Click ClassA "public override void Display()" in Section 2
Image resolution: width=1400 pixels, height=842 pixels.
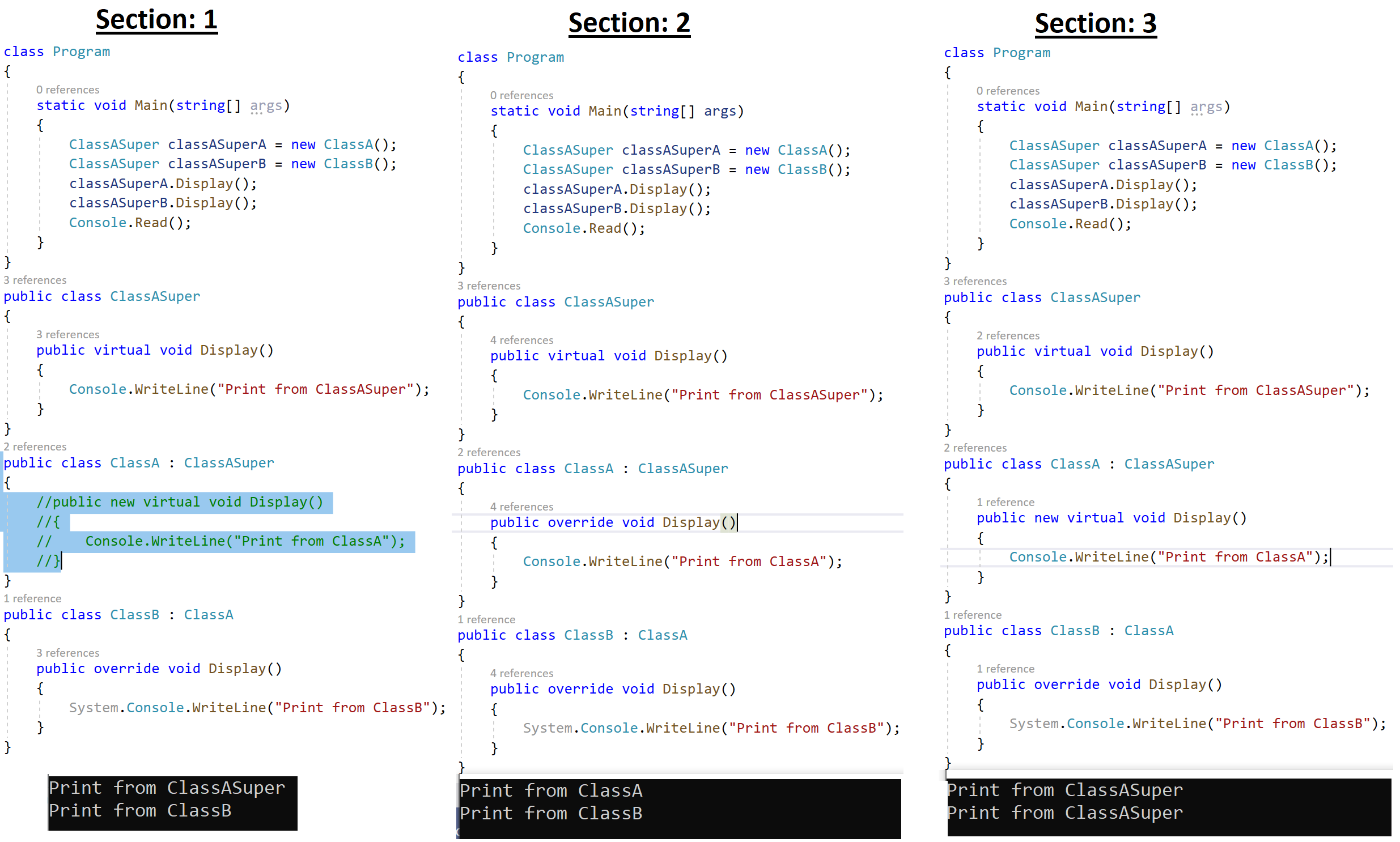613,522
